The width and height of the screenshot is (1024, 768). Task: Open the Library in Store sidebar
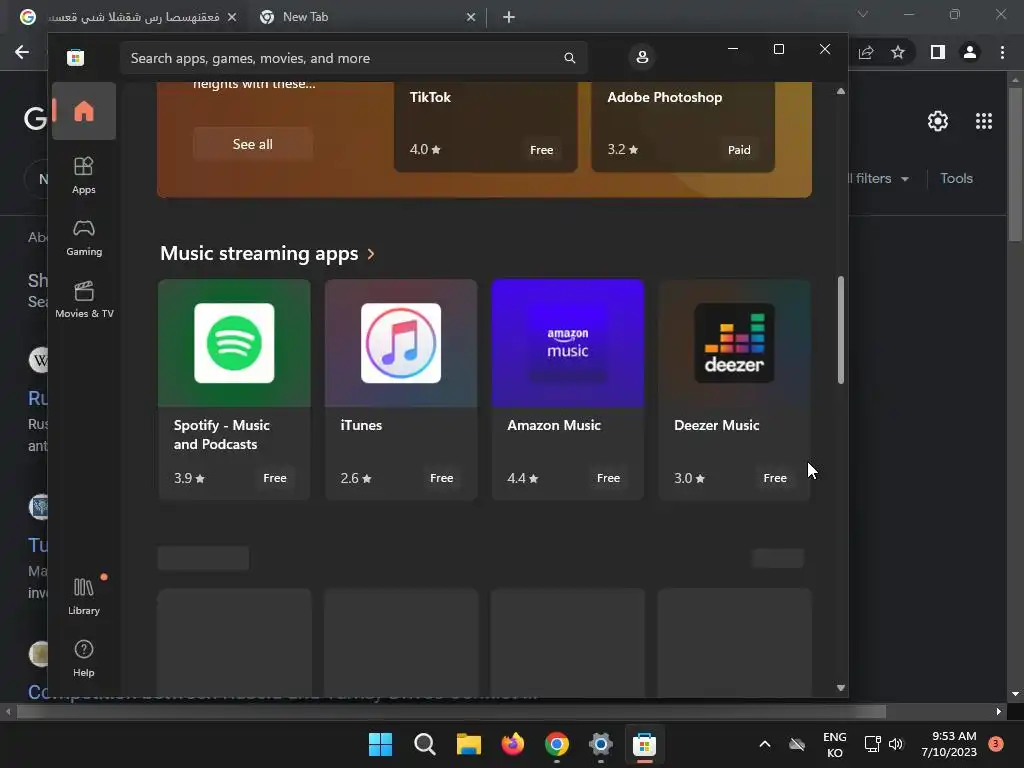(84, 596)
